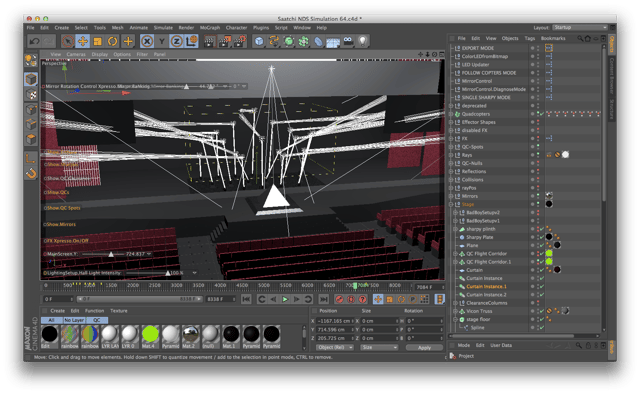Expand BadBoySetupv2 in object tree
This screenshot has width=640, height=394.
pos(456,213)
